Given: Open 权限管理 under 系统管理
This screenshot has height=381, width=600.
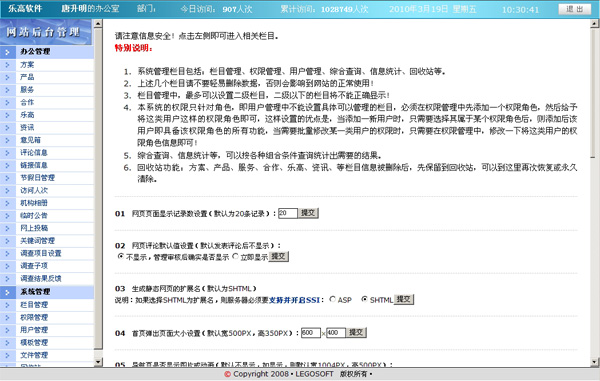Looking at the screenshot, I should pos(34,318).
